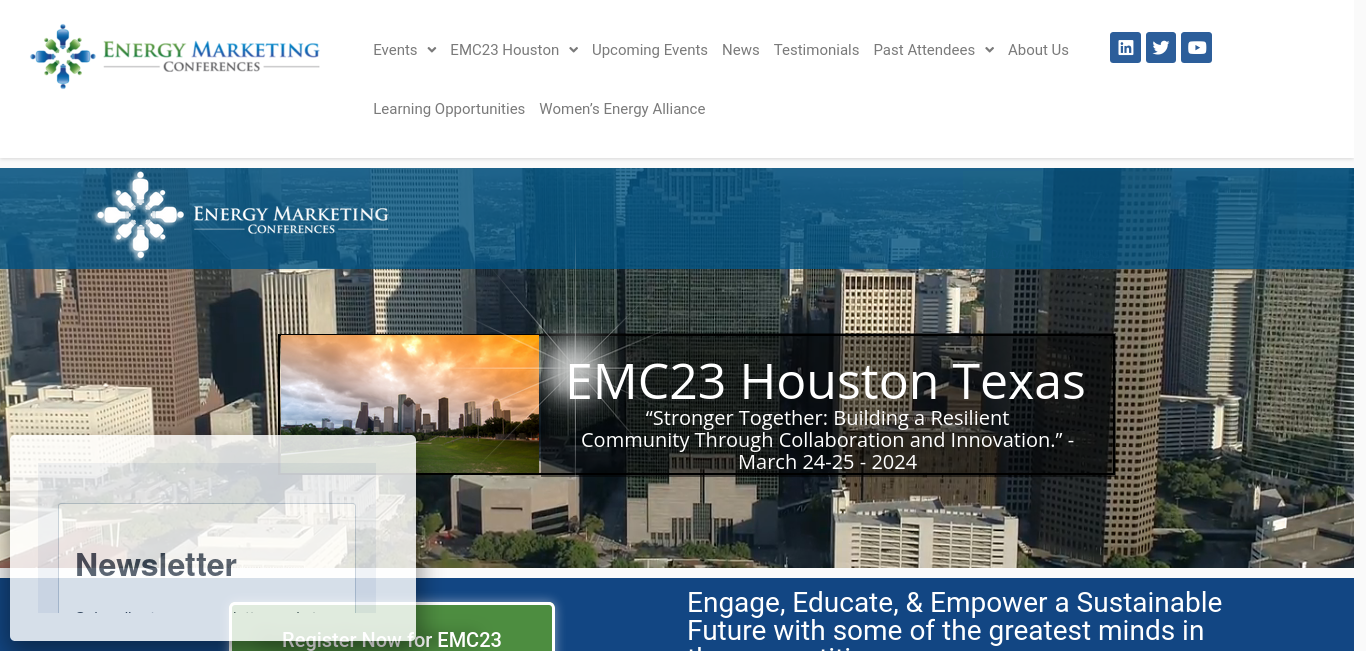Click the white Energy Marketing Conferences banner logo

coord(242,215)
